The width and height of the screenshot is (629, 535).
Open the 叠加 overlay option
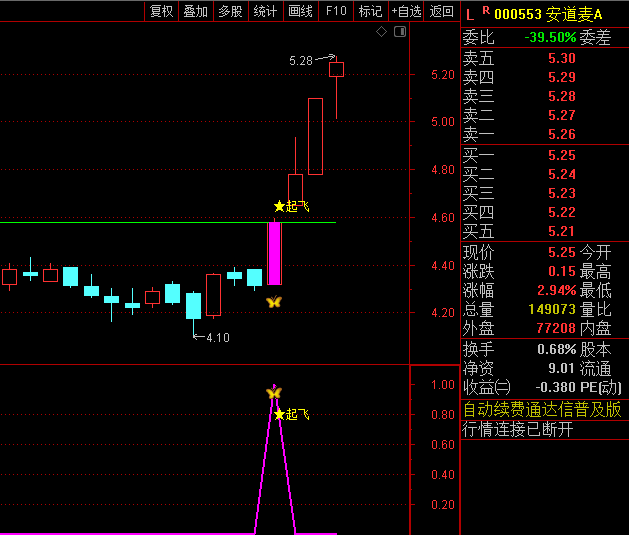(196, 11)
